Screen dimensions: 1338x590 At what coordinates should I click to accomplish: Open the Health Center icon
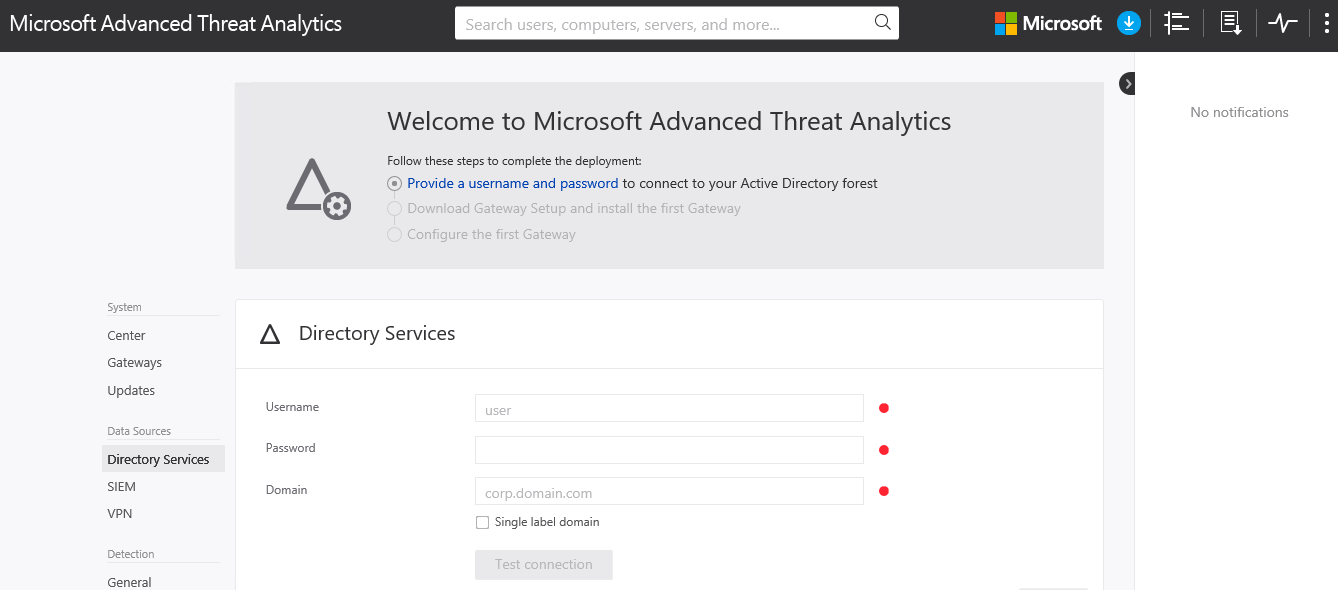1283,22
